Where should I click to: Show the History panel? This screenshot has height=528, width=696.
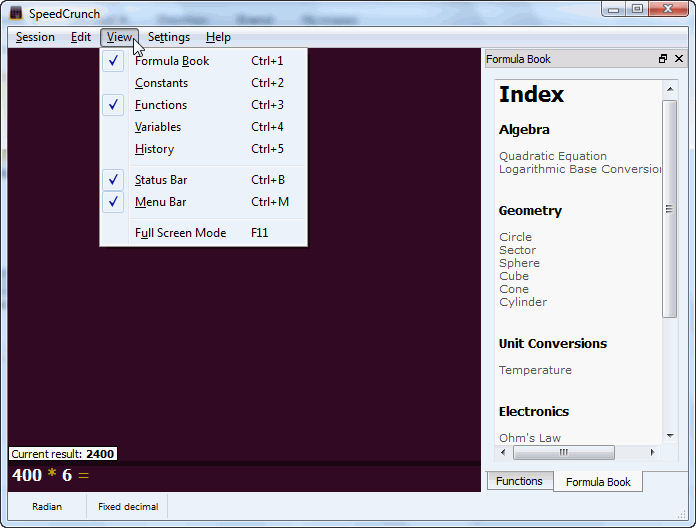click(x=203, y=149)
